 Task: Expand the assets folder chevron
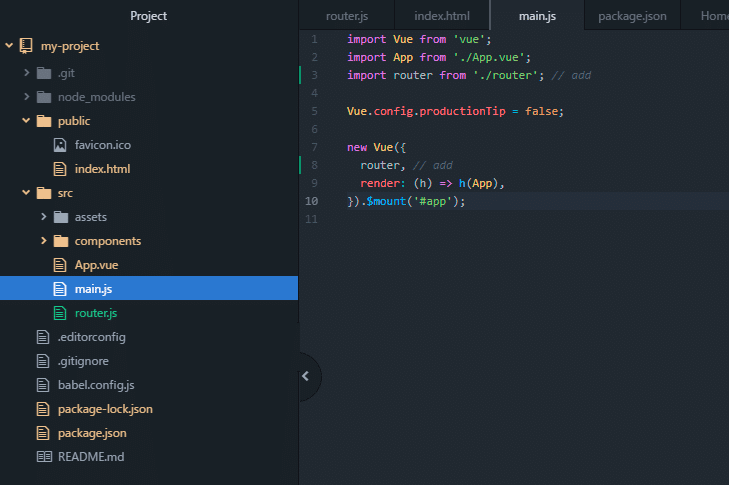(44, 217)
